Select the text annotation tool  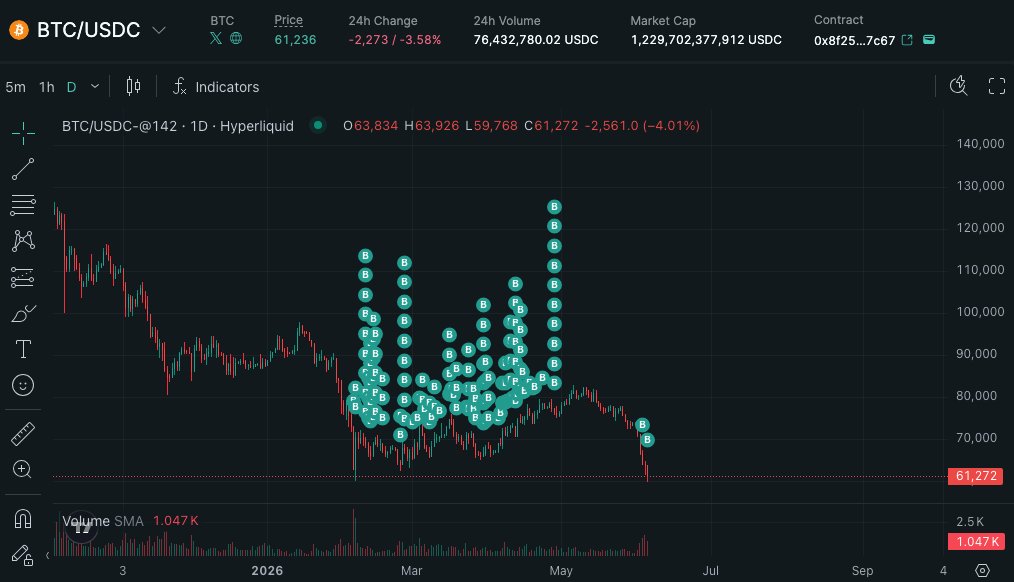23,349
